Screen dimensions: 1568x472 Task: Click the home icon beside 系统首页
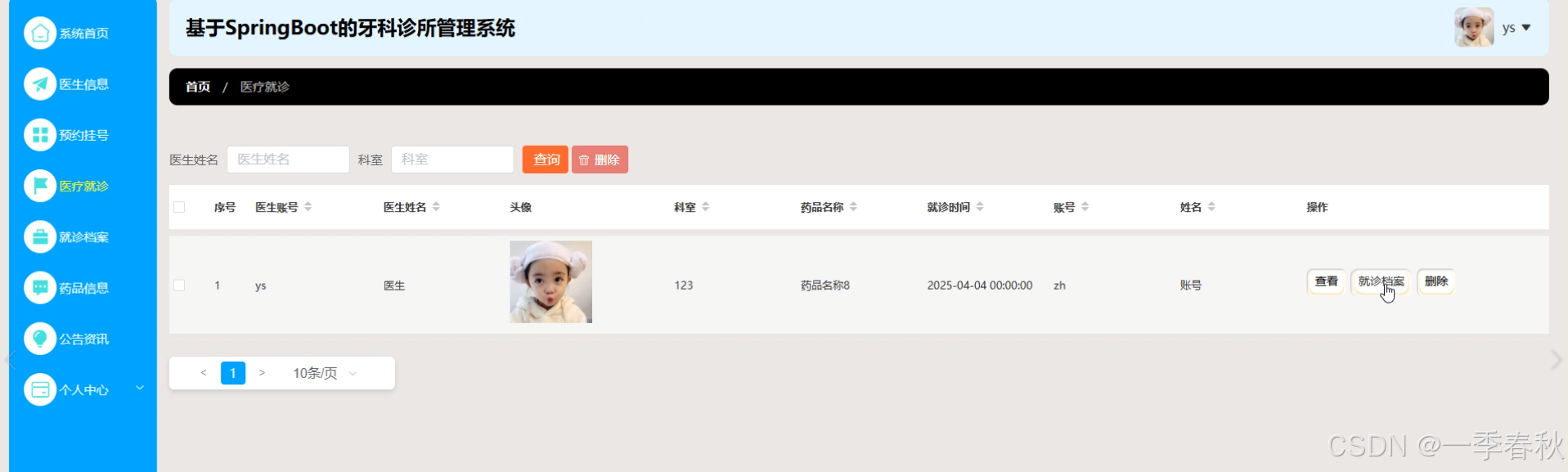(x=40, y=34)
